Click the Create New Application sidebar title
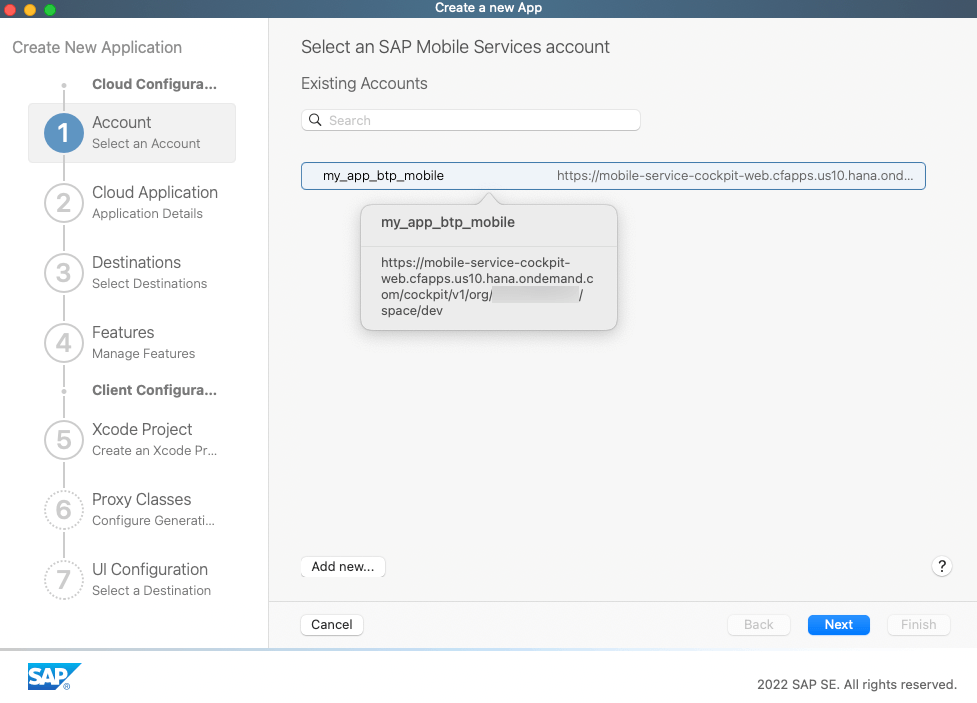 point(97,47)
